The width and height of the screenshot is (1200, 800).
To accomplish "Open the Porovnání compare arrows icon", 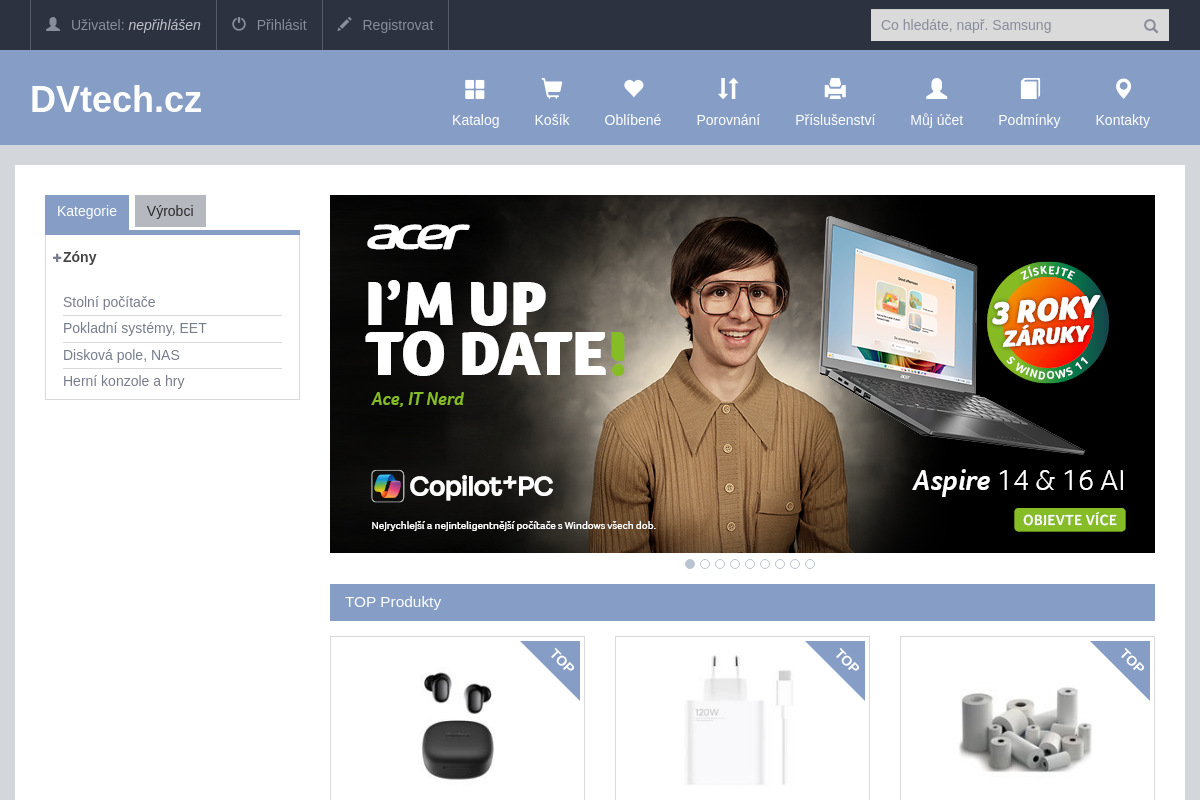I will [728, 90].
